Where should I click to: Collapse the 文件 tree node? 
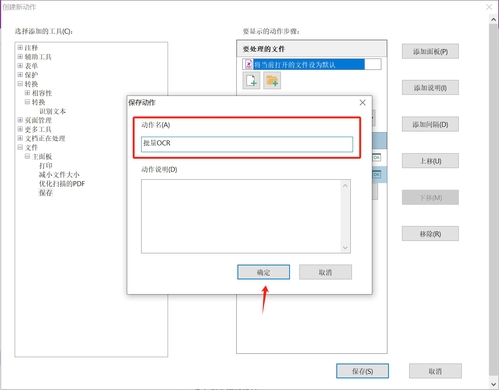tap(20, 147)
